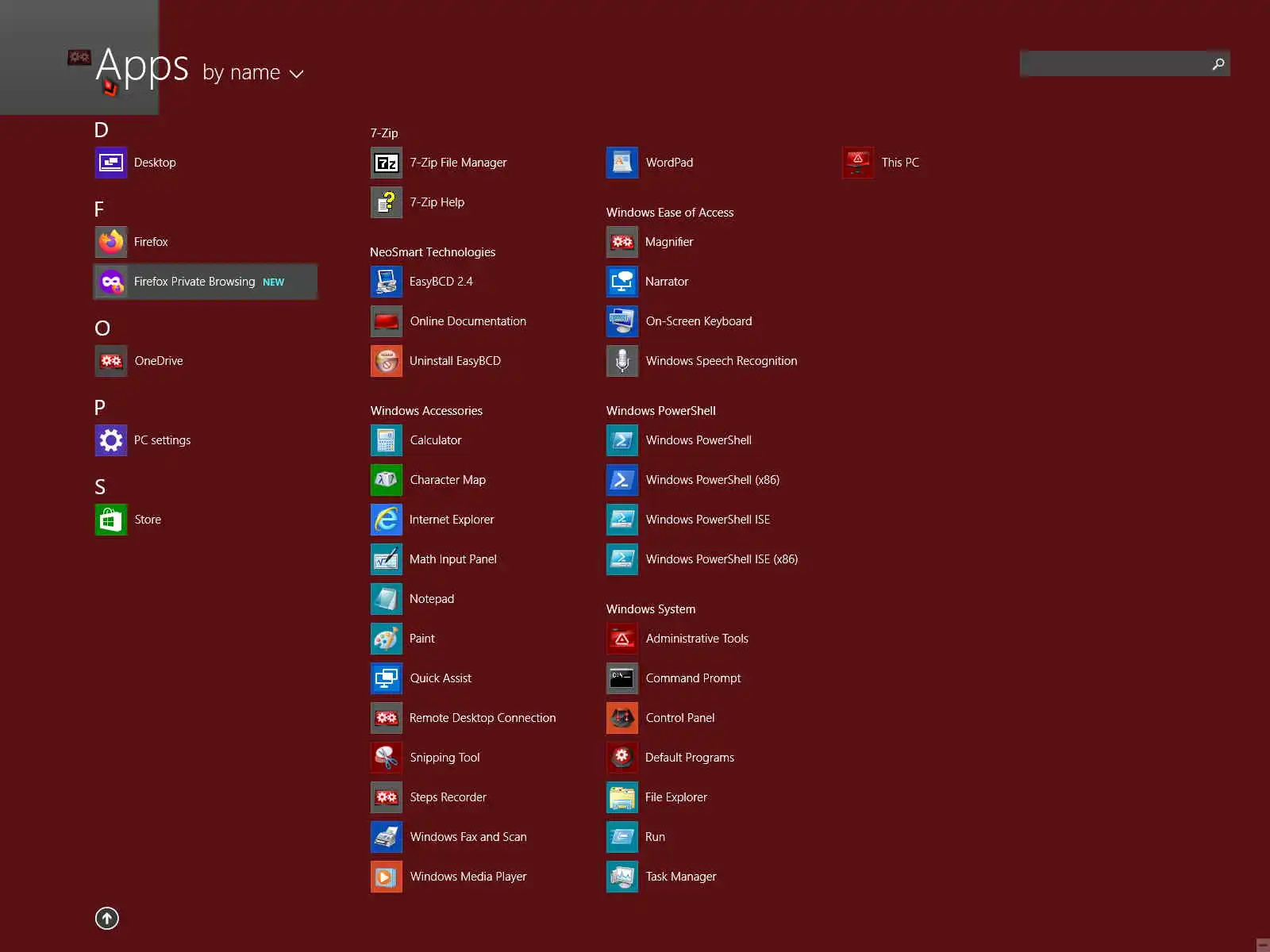The image size is (1270, 952).
Task: Open the File Explorer icon
Action: coord(622,797)
